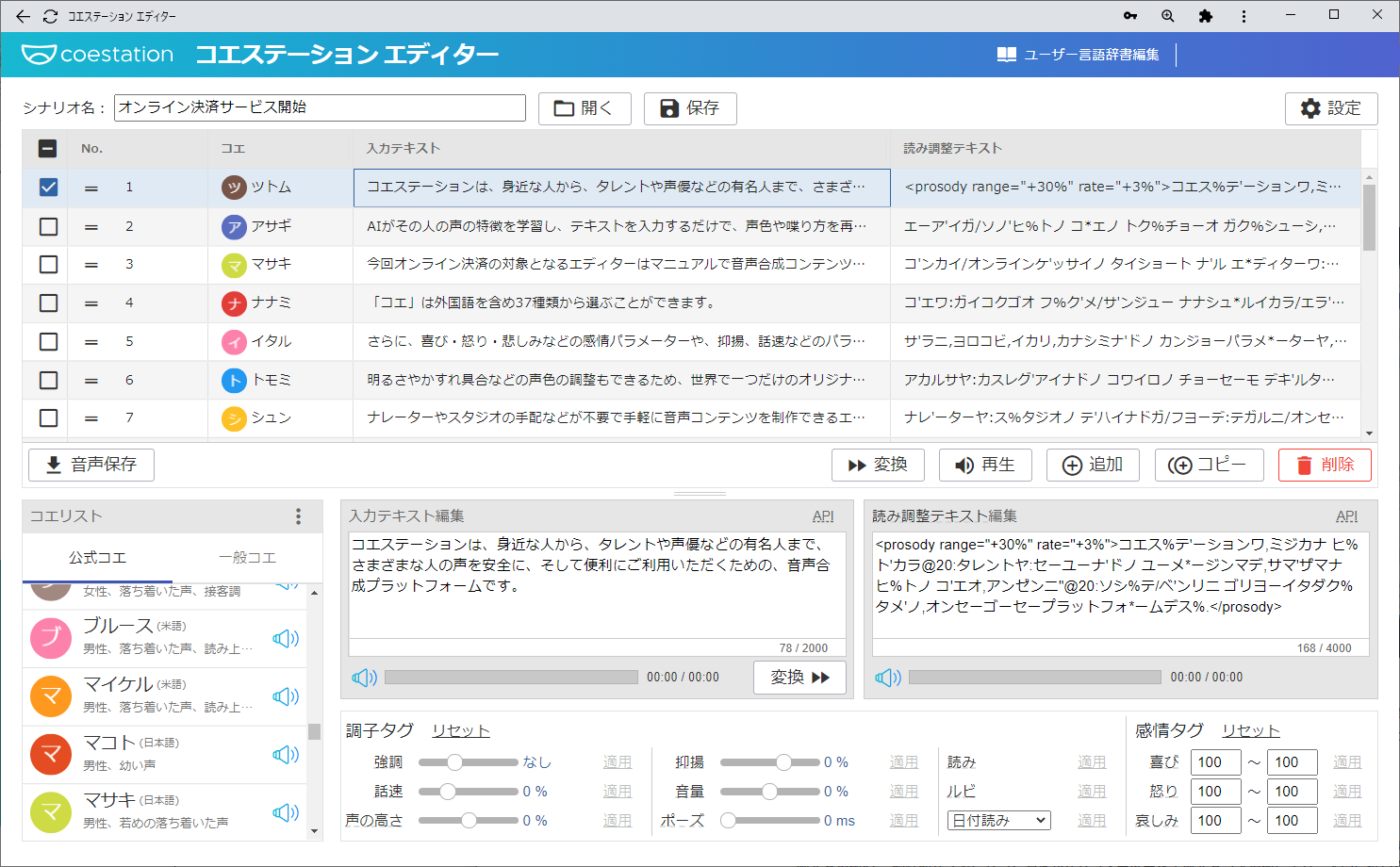Check row 3 マサキ checkbox
The image size is (1400, 867).
tap(48, 265)
